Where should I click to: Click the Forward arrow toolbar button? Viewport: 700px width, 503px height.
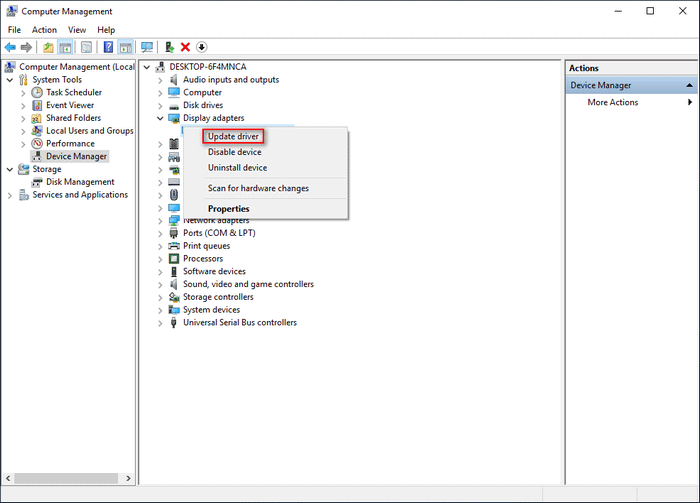pos(26,47)
